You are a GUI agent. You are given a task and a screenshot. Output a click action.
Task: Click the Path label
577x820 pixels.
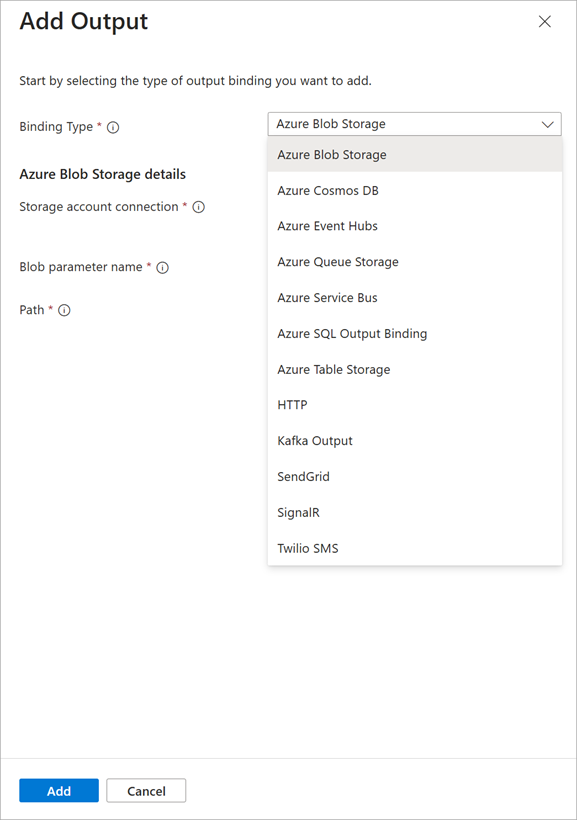(32, 310)
